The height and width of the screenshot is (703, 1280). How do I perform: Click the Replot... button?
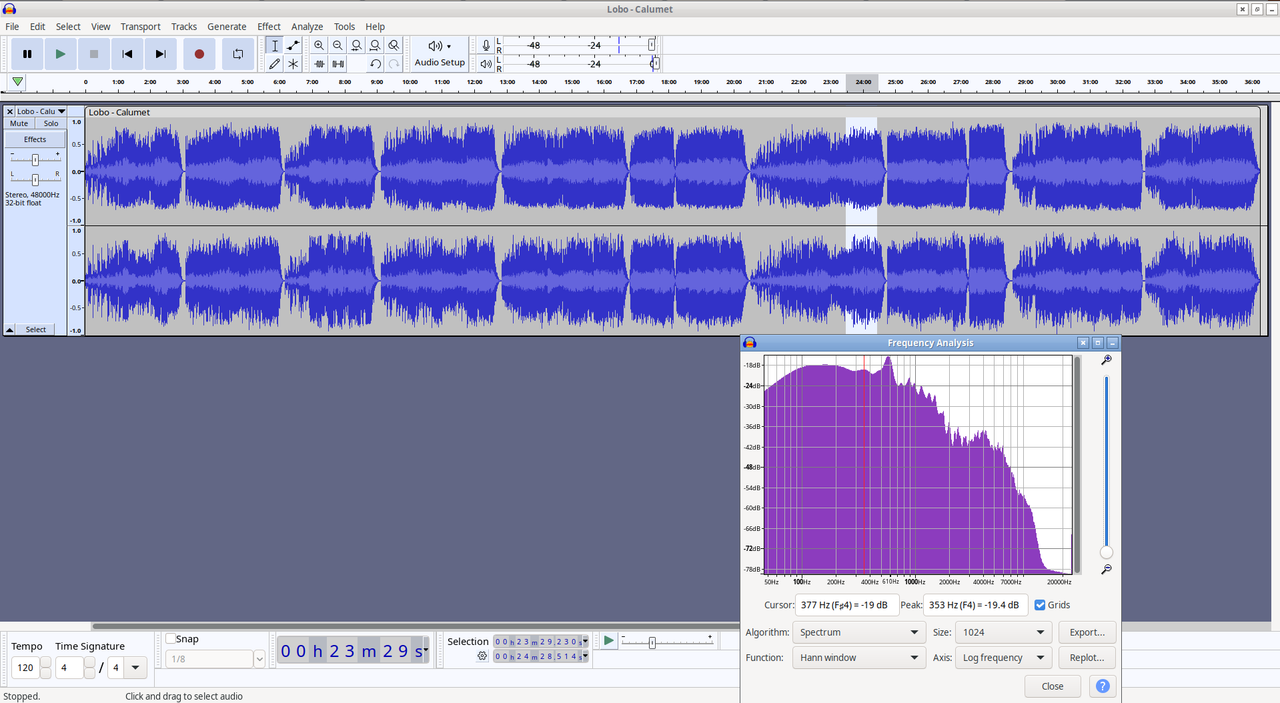point(1087,658)
